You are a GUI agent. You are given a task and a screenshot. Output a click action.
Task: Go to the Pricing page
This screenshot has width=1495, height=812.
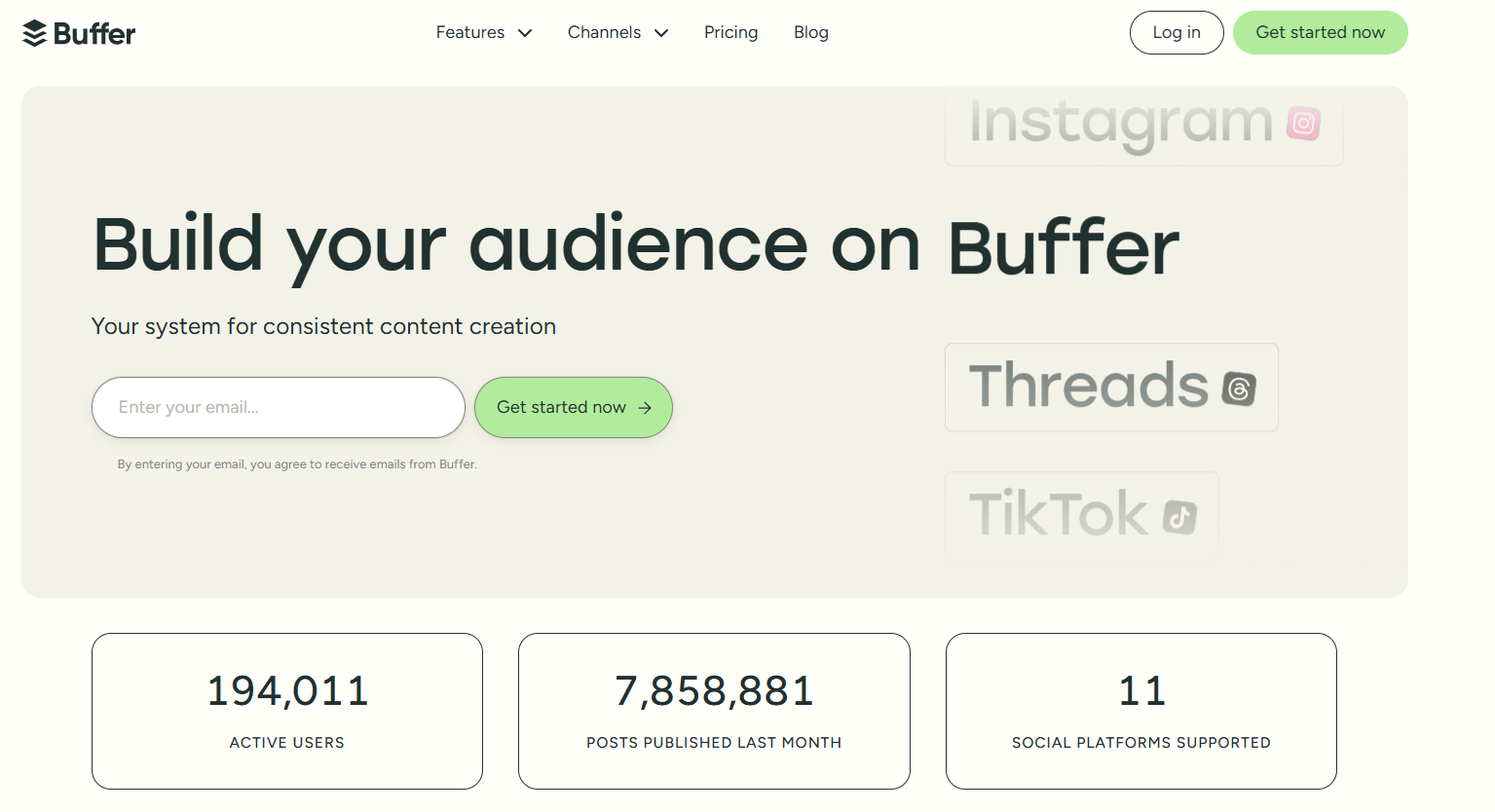click(731, 32)
